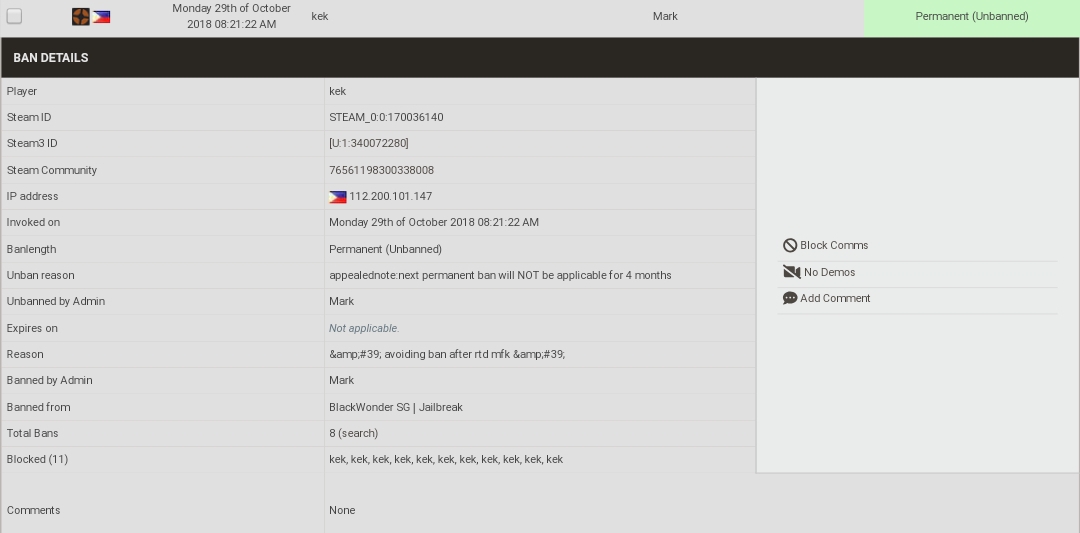Click the Block Comms prohibition icon
Image resolution: width=1080 pixels, height=533 pixels.
790,245
